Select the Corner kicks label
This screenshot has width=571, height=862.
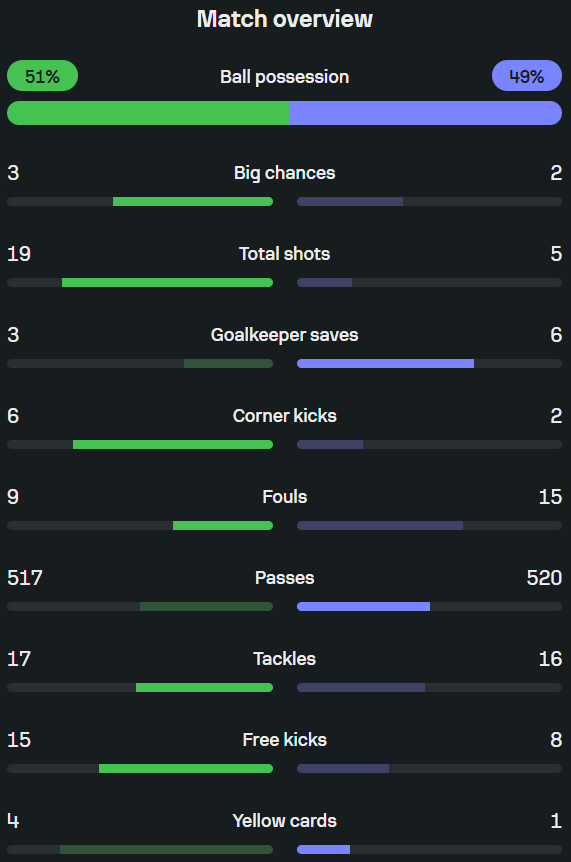coord(285,416)
